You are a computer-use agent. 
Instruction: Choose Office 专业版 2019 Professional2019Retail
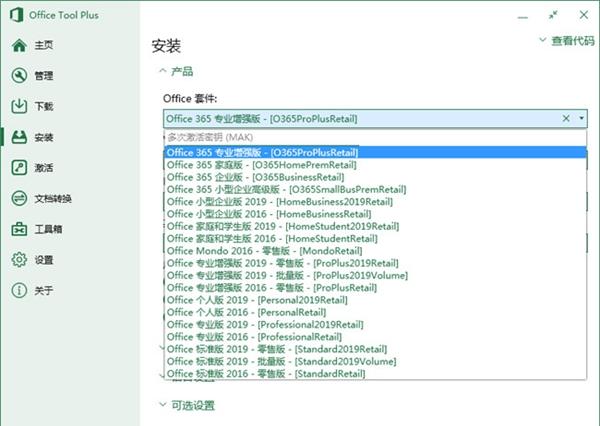375,324
